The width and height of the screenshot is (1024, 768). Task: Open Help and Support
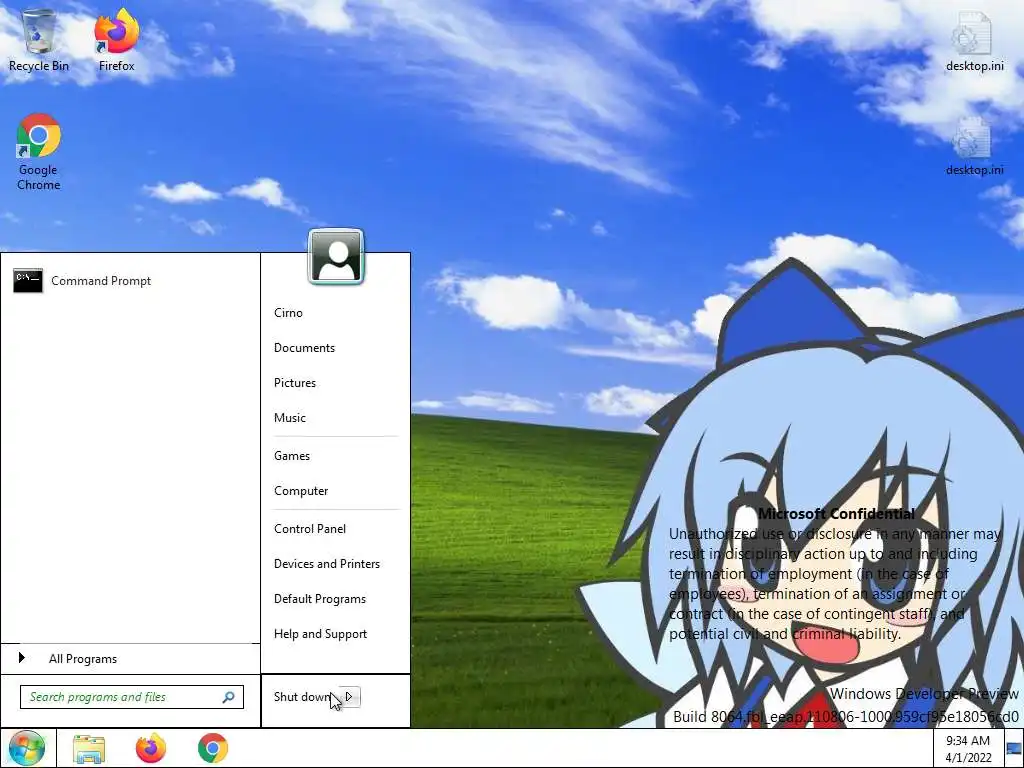click(x=320, y=634)
